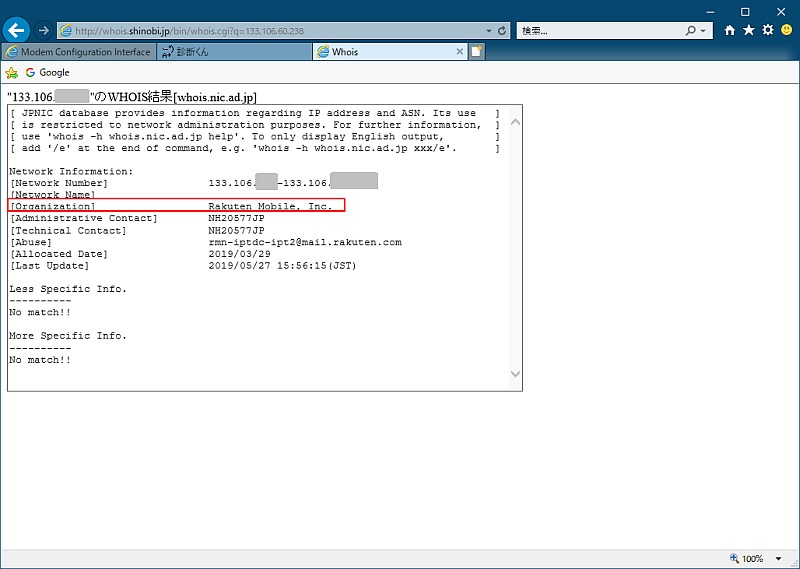The height and width of the screenshot is (569, 800).
Task: Open a new tab button
Action: tap(476, 52)
